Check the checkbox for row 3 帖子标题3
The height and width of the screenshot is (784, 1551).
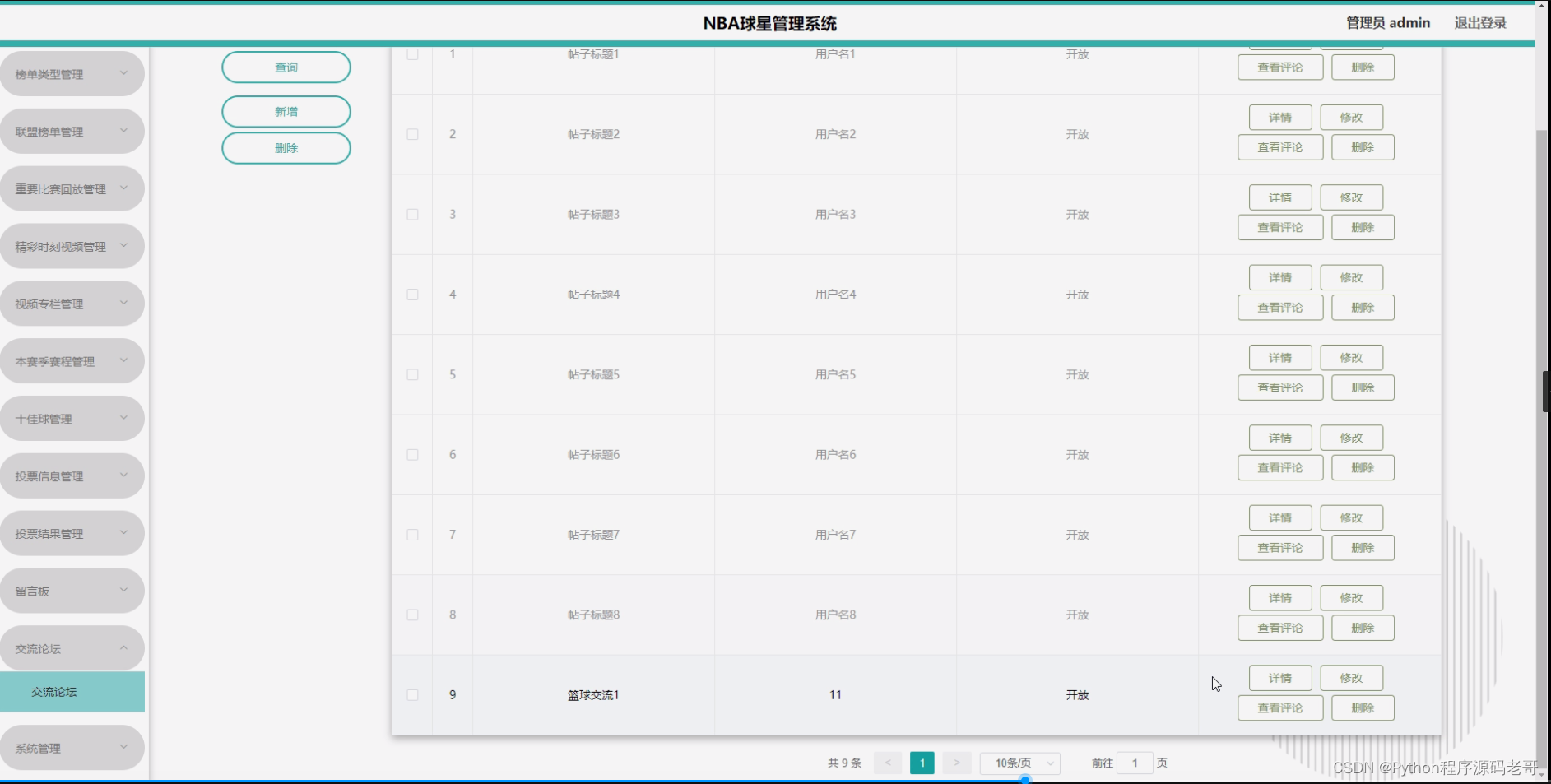point(412,214)
